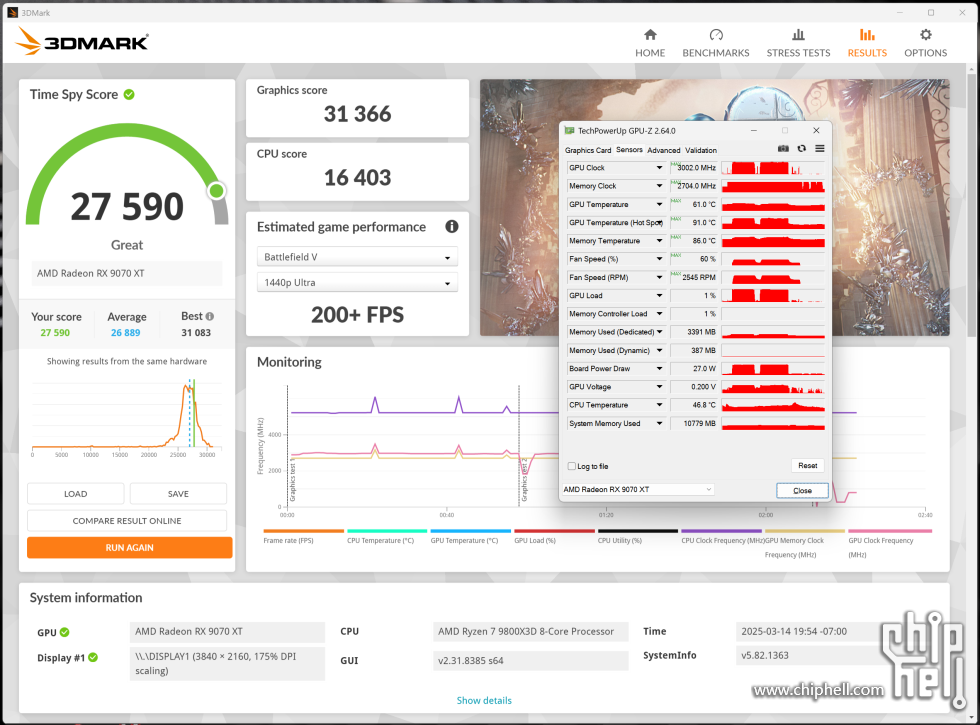
Task: Enable Log to file checkbox in GPU-Z
Action: pos(572,466)
